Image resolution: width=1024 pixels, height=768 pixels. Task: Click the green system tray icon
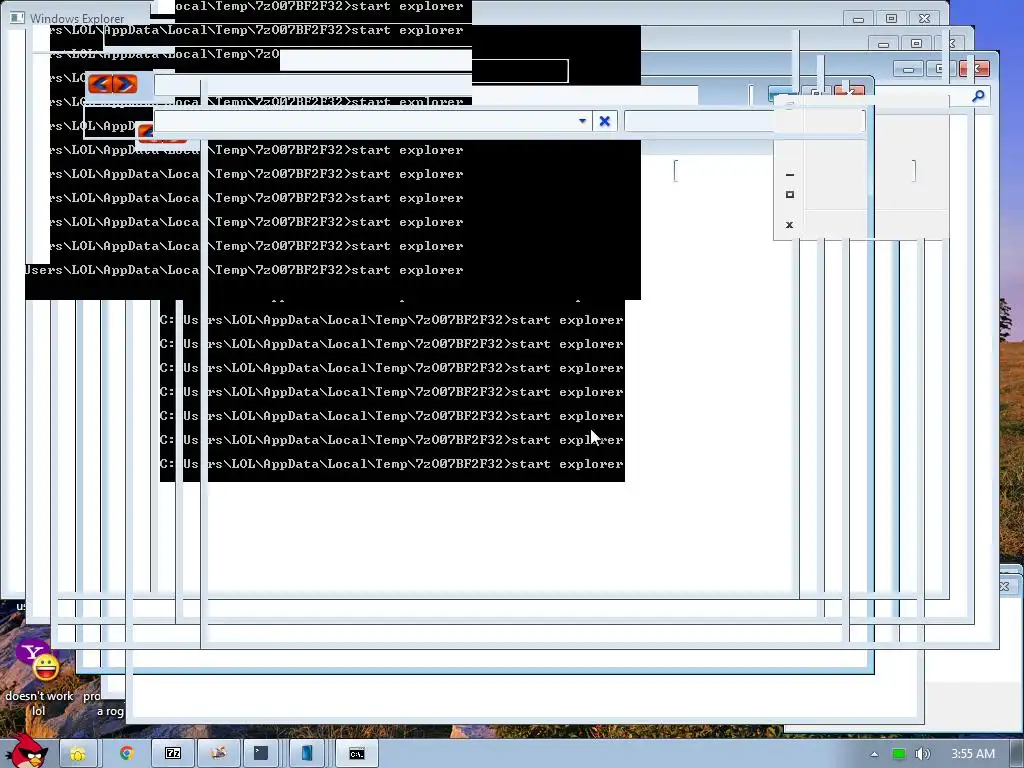point(899,754)
